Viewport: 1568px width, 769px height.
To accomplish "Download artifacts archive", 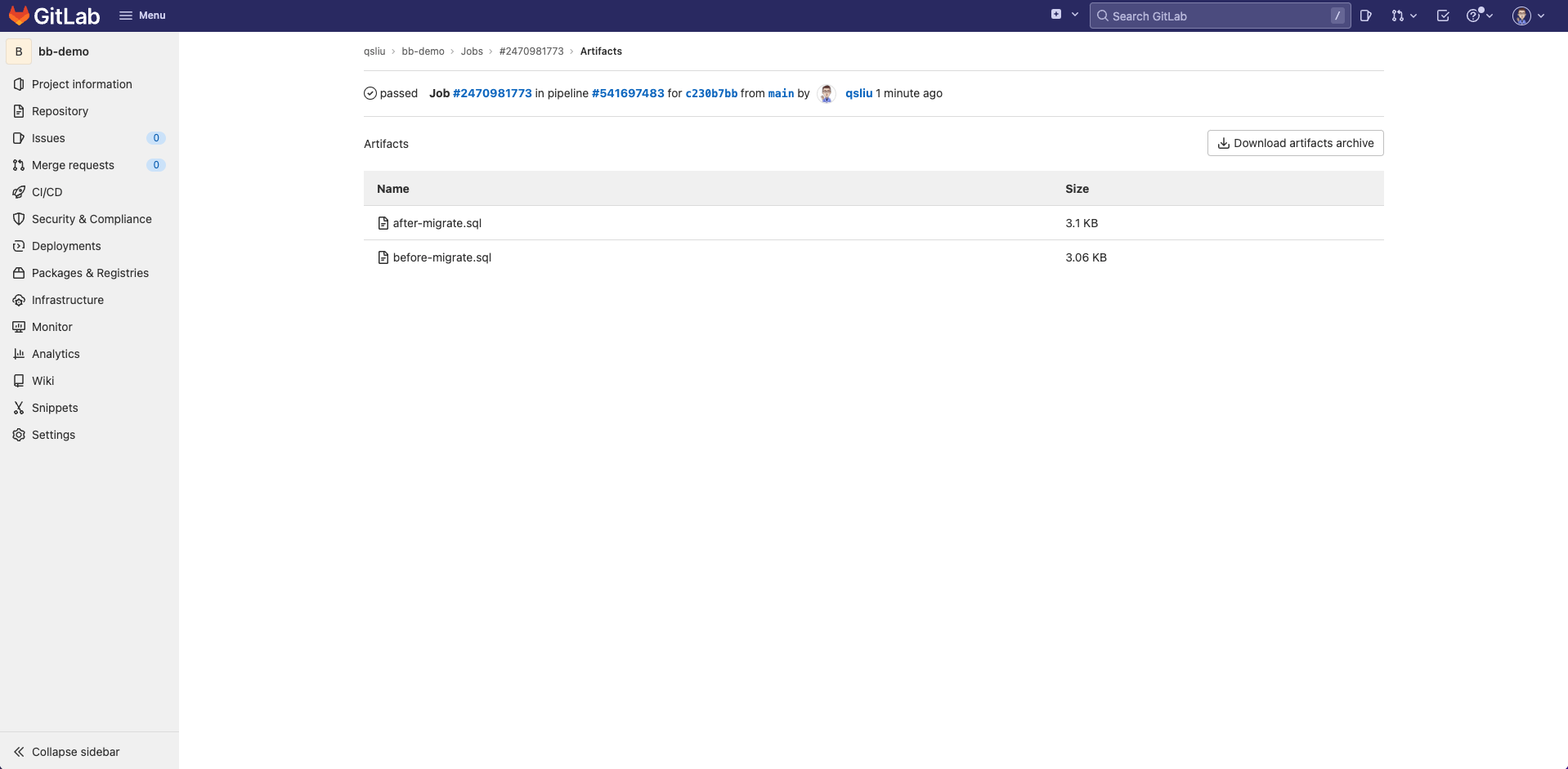I will [x=1295, y=143].
